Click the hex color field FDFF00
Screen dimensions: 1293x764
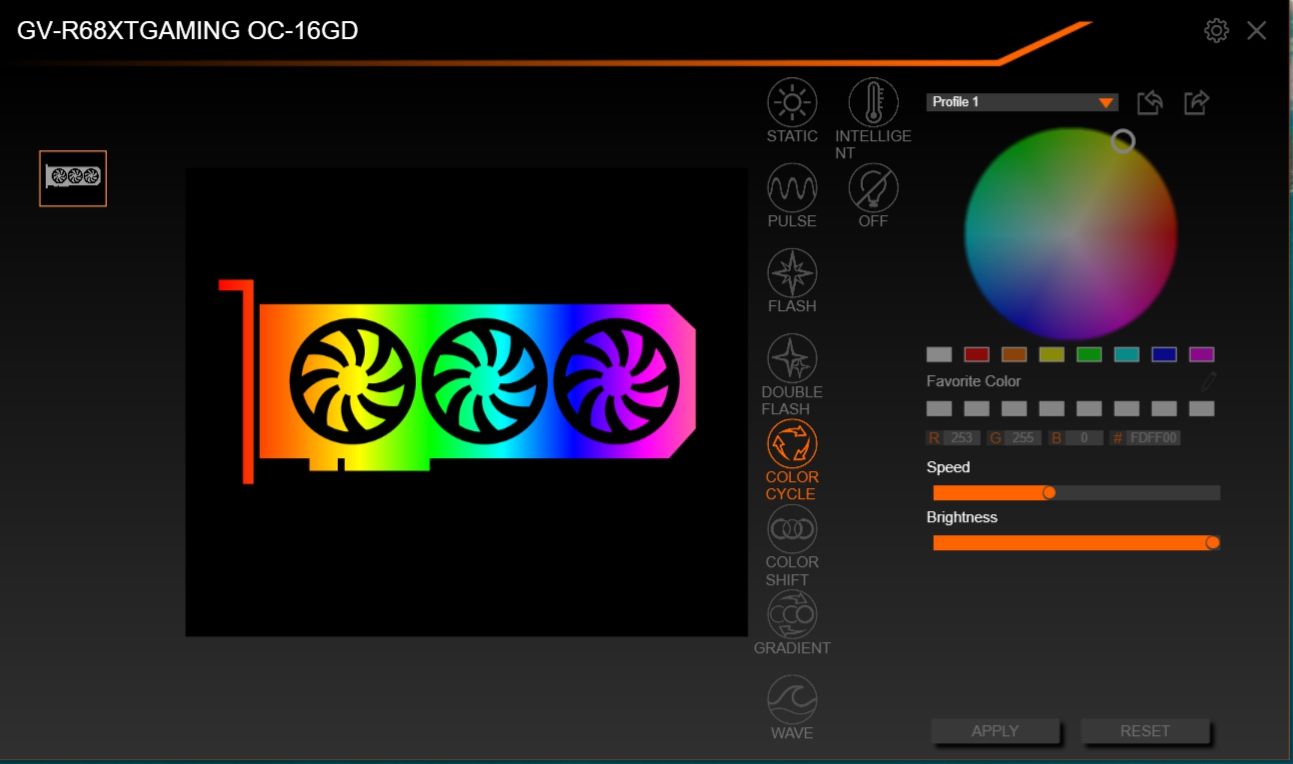(1154, 438)
